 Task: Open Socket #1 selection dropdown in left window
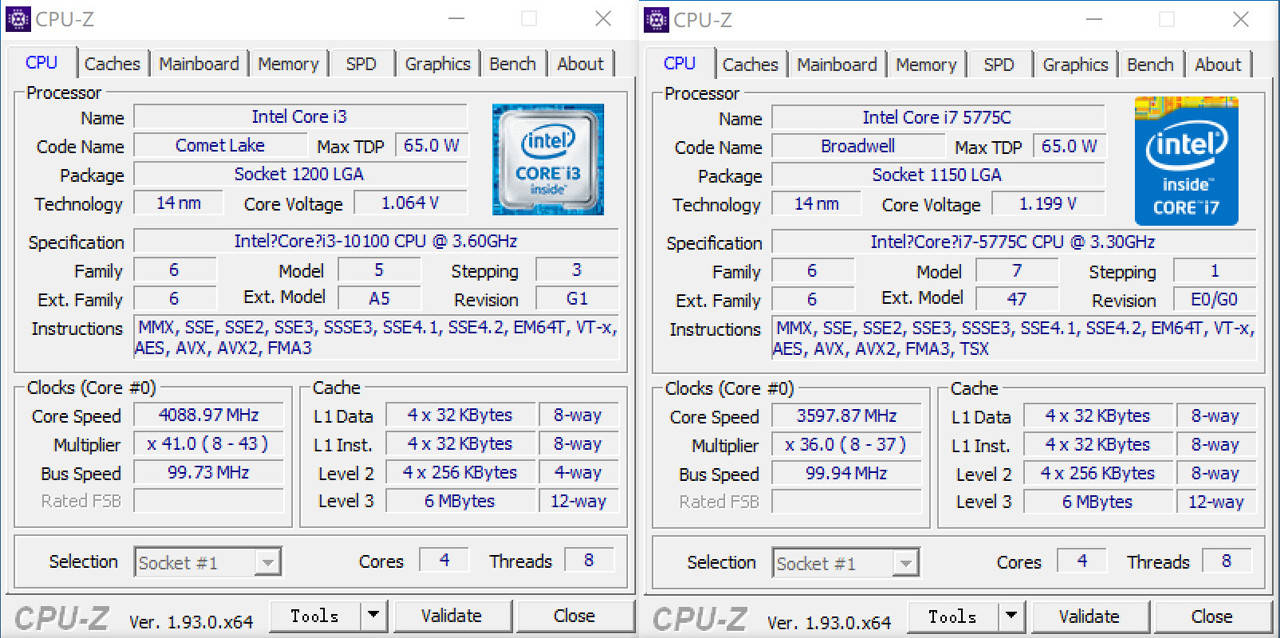(207, 562)
